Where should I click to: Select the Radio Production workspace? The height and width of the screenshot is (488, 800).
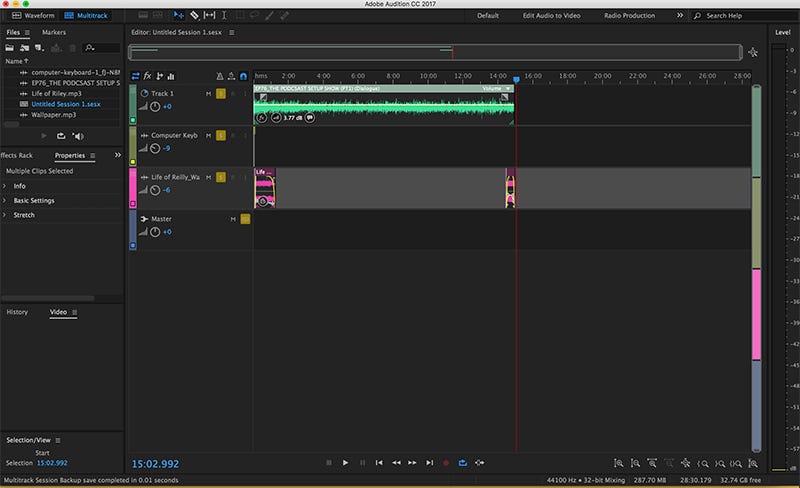point(629,15)
